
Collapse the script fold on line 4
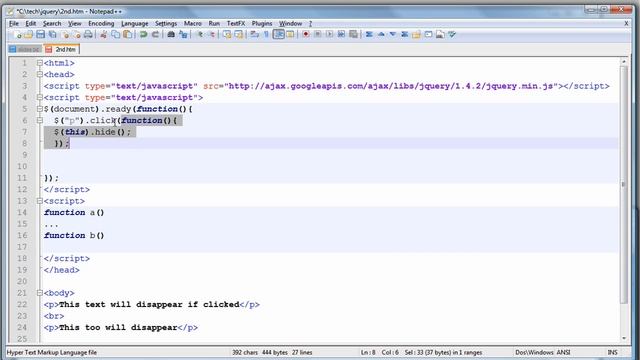(x=40, y=98)
